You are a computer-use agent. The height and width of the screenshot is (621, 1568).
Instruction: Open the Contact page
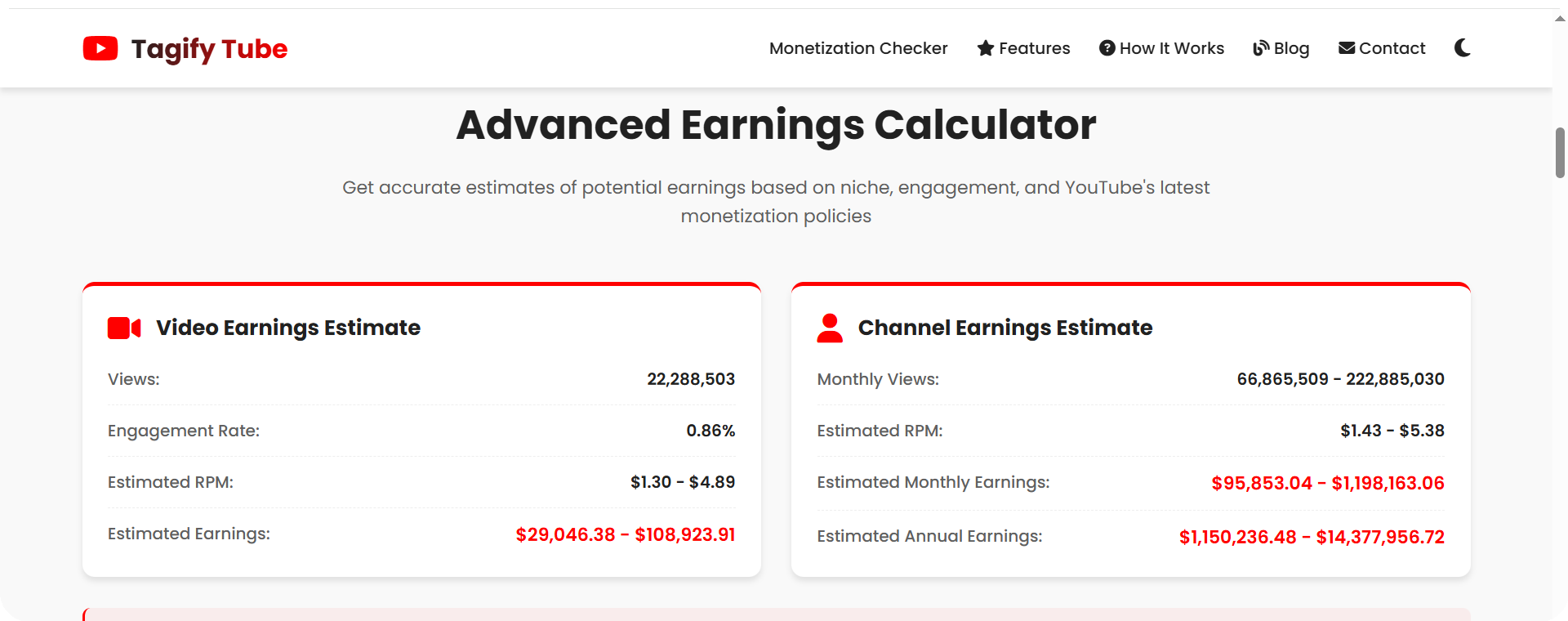pyautogui.click(x=1392, y=48)
